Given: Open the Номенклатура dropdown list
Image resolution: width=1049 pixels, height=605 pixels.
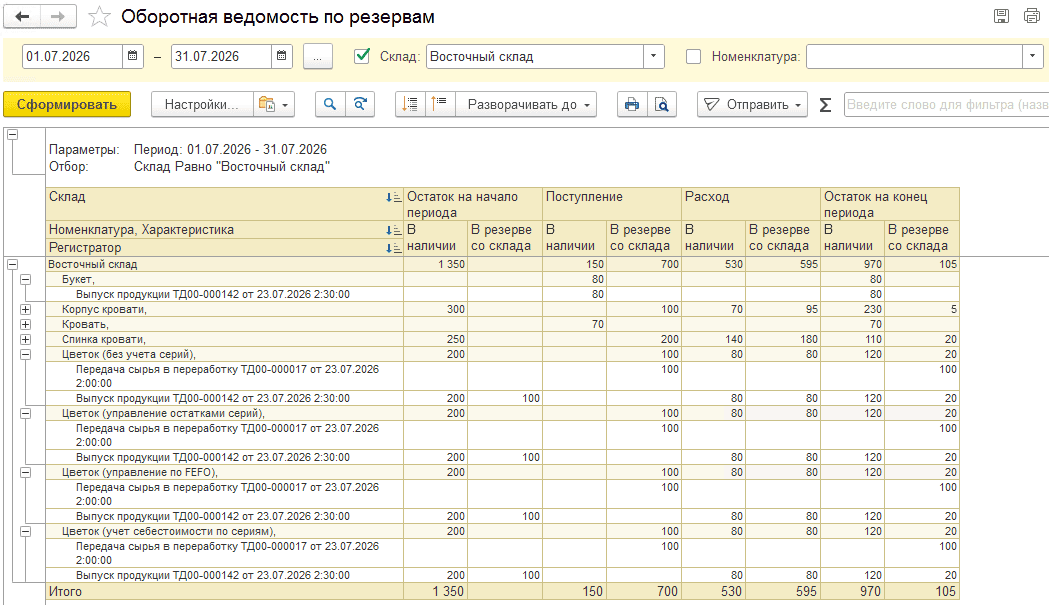Looking at the screenshot, I should click(1033, 56).
